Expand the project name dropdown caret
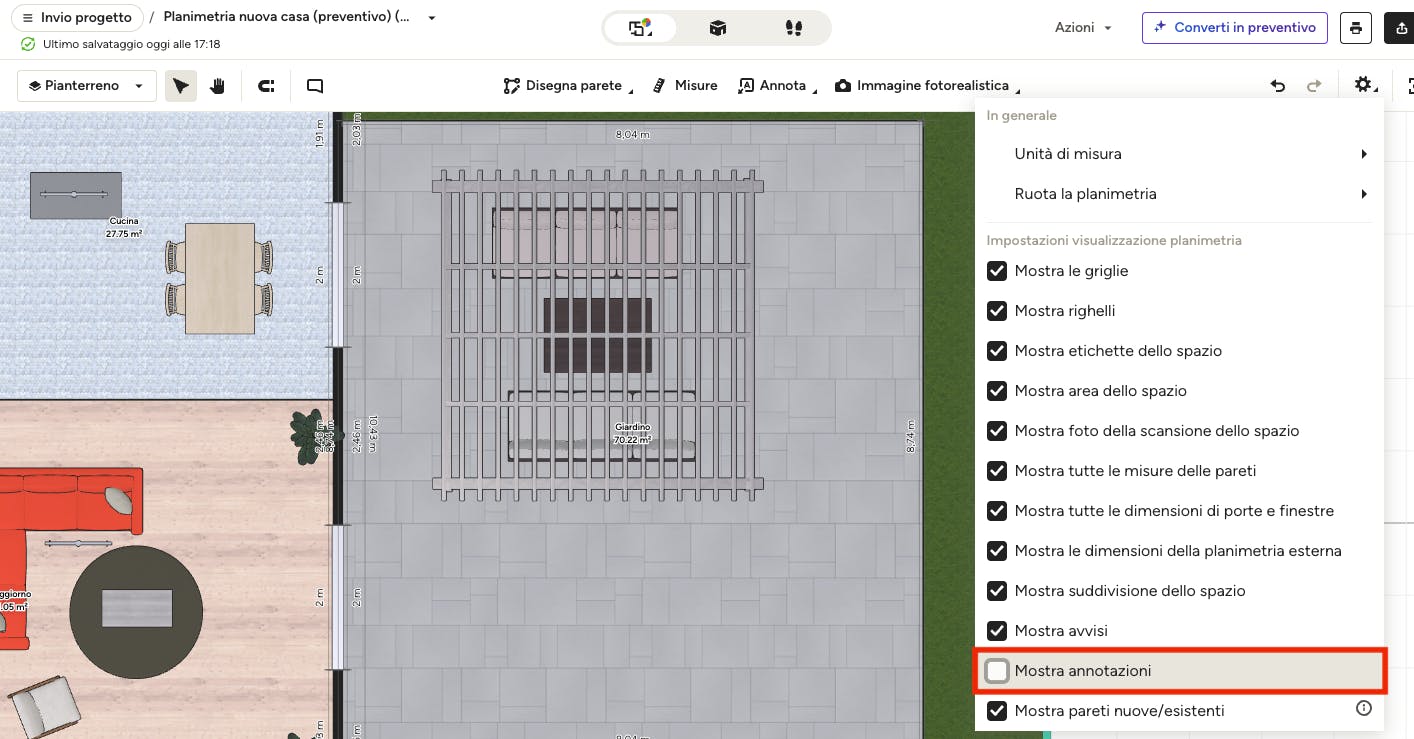The image size is (1414, 739). tap(432, 18)
